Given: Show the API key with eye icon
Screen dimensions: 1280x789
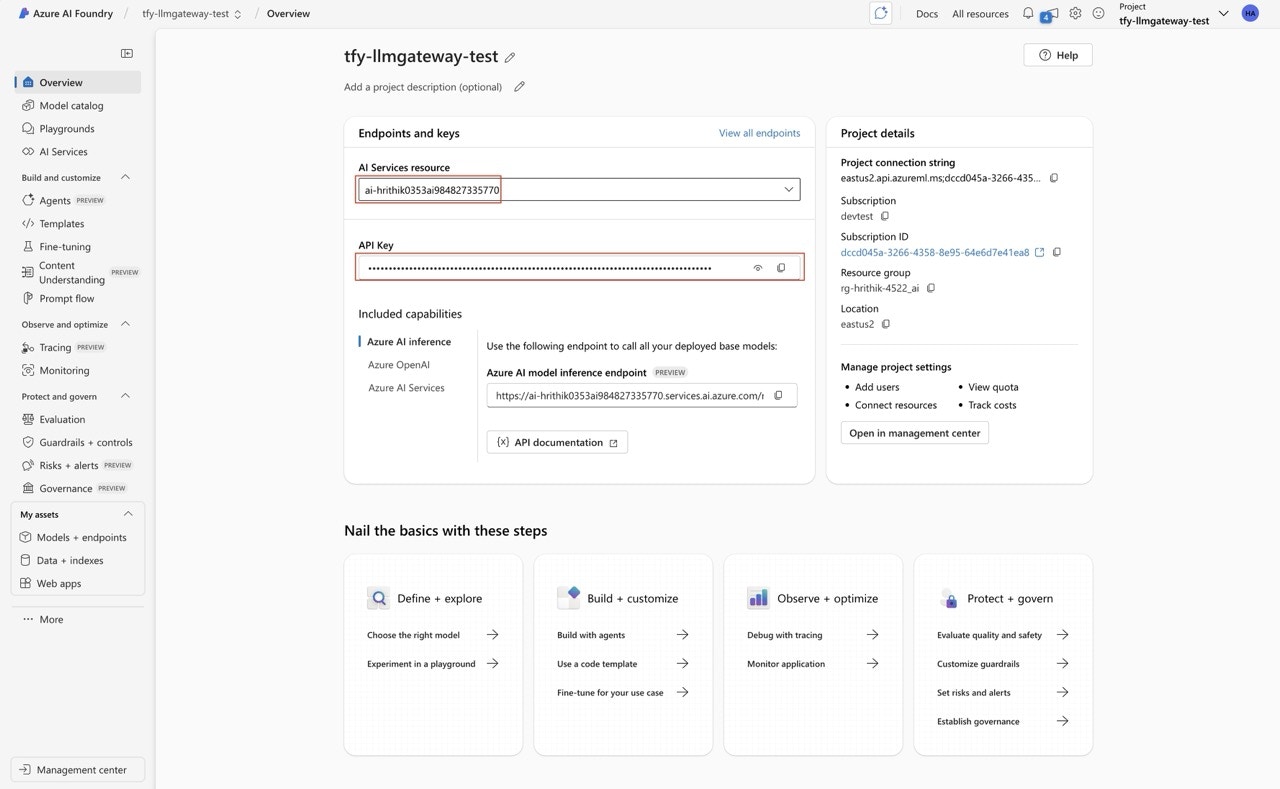Looking at the screenshot, I should [x=758, y=268].
